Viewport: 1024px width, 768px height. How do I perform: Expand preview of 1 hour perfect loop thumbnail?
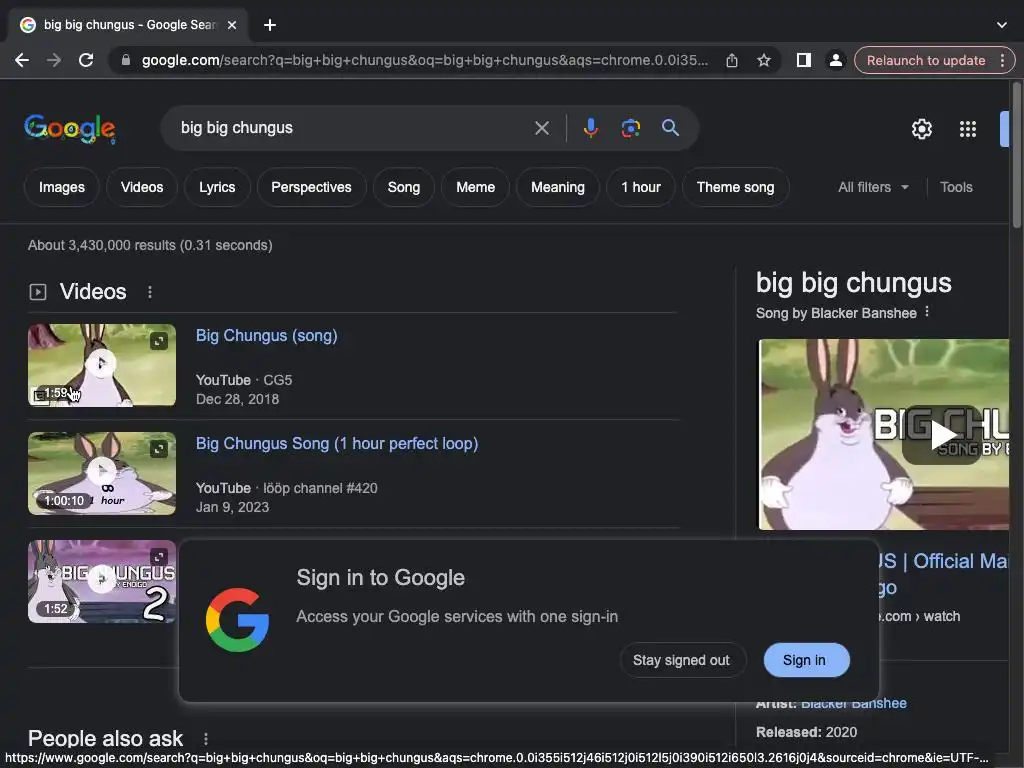click(x=159, y=449)
